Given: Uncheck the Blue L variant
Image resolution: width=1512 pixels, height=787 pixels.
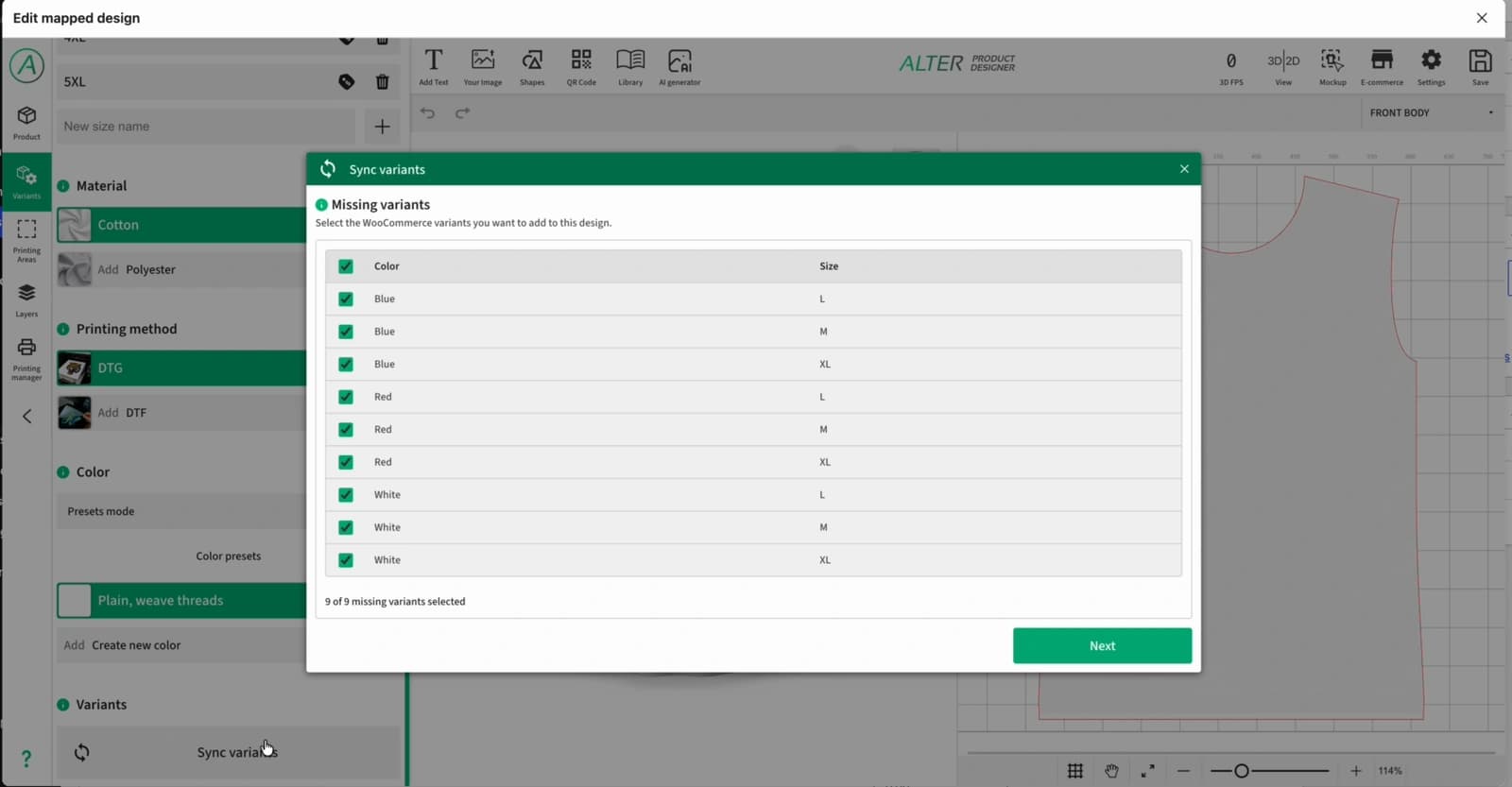Looking at the screenshot, I should point(346,299).
